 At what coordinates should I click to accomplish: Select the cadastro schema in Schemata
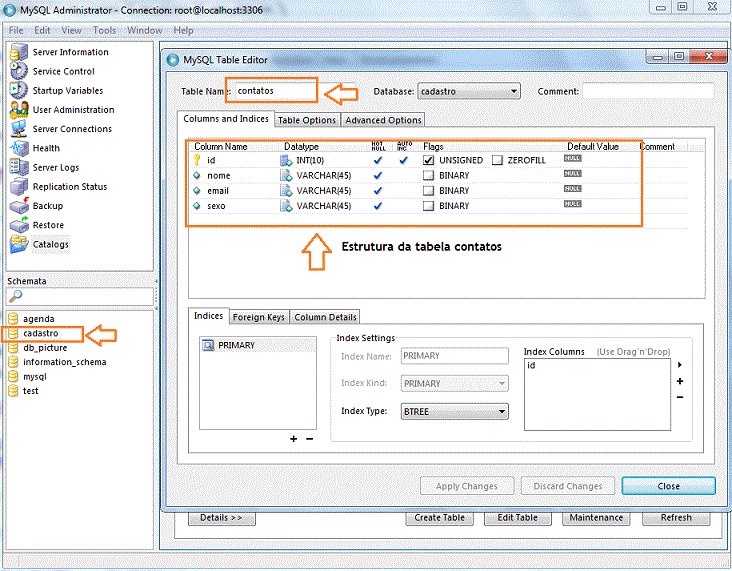(x=41, y=333)
